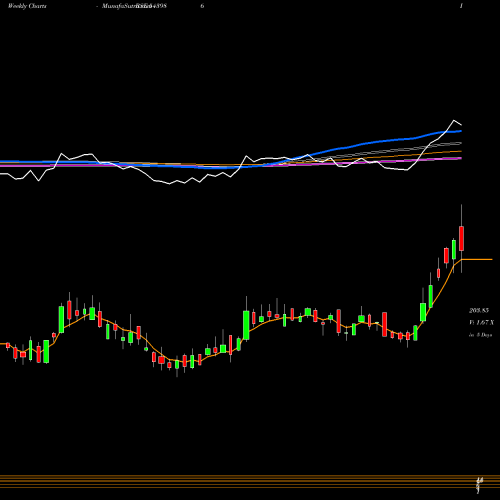Click the "V: 1.67 X" volume label
500x500 pixels.
[481, 323]
